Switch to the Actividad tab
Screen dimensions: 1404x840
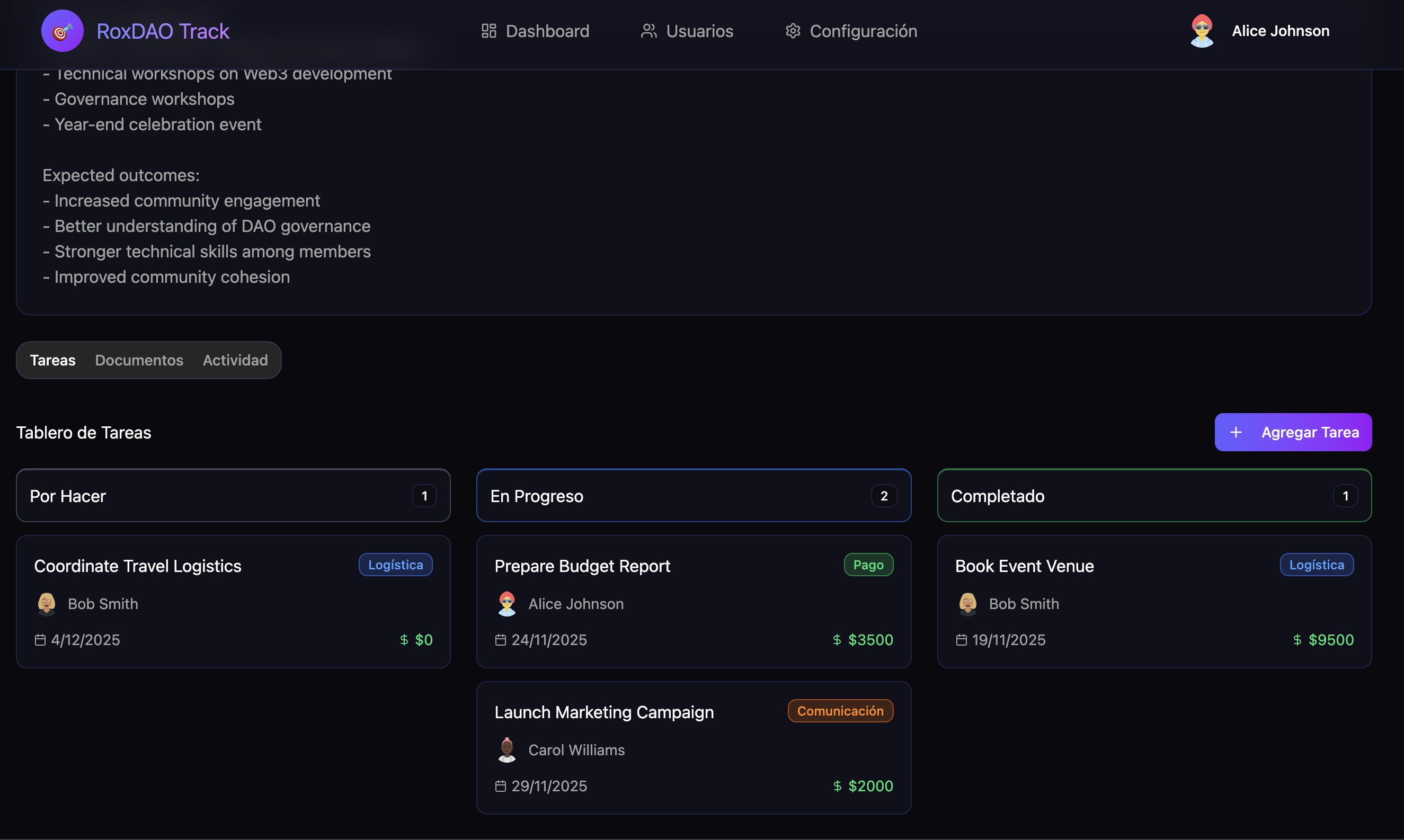point(235,360)
